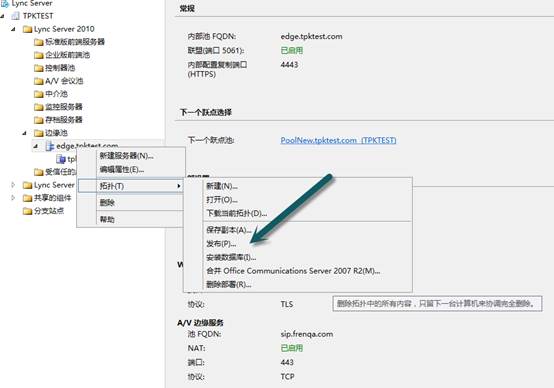Click the 监控服务器 folder icon
554x388 pixels.
[39, 107]
